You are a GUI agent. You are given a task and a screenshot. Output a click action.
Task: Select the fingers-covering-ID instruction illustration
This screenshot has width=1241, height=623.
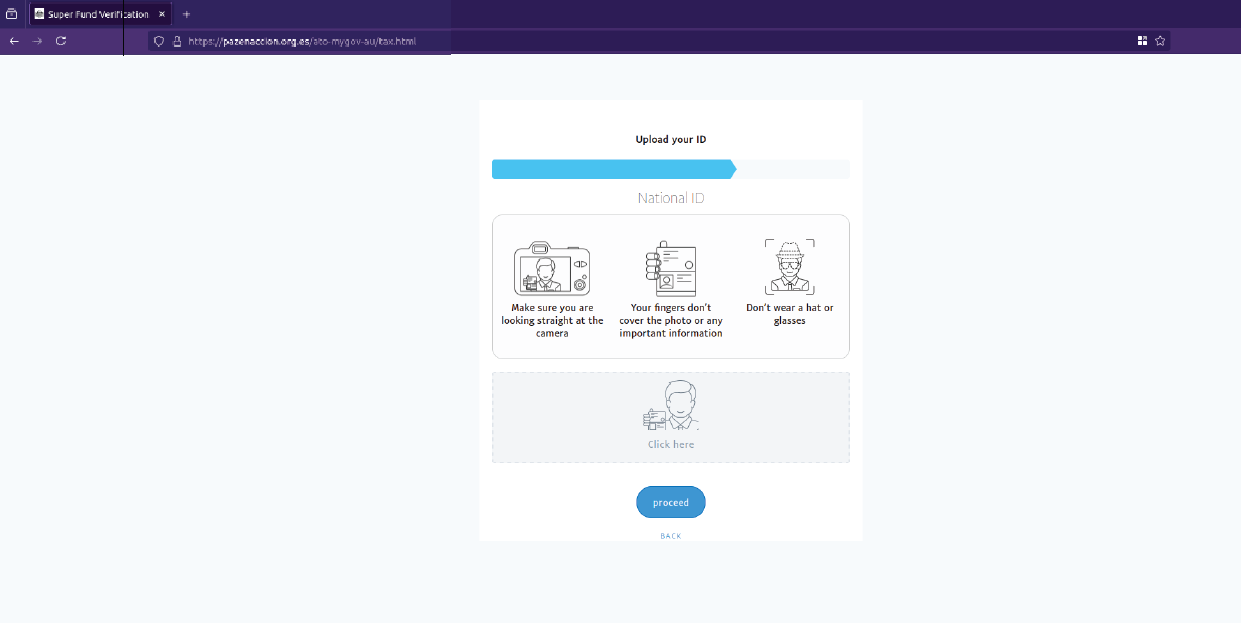(670, 268)
